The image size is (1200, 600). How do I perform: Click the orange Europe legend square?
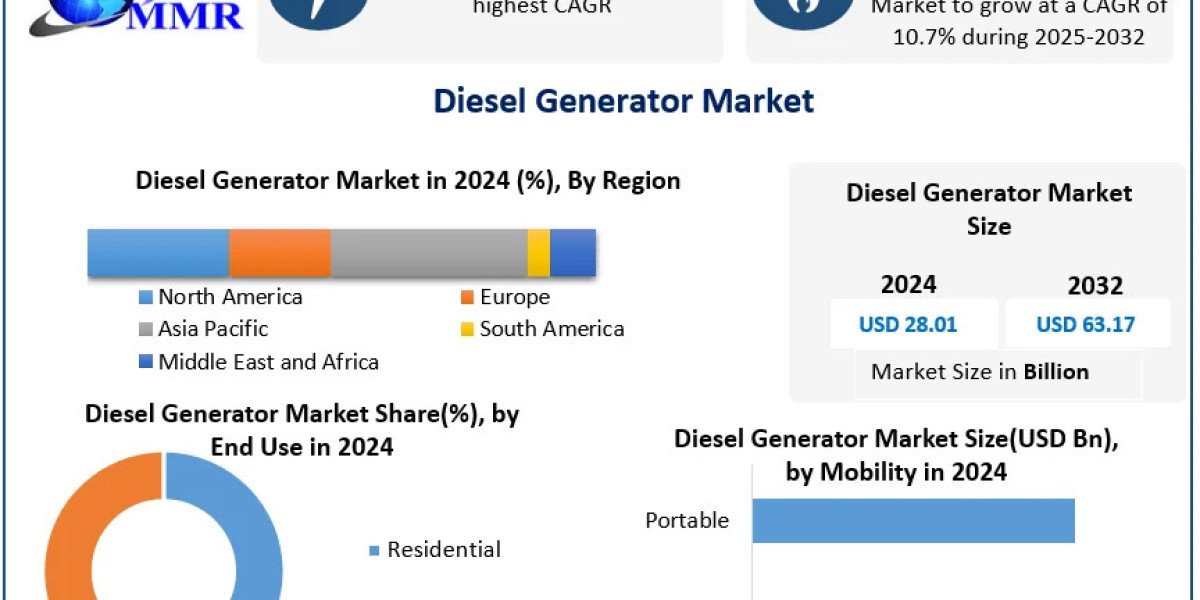pyautogui.click(x=465, y=296)
